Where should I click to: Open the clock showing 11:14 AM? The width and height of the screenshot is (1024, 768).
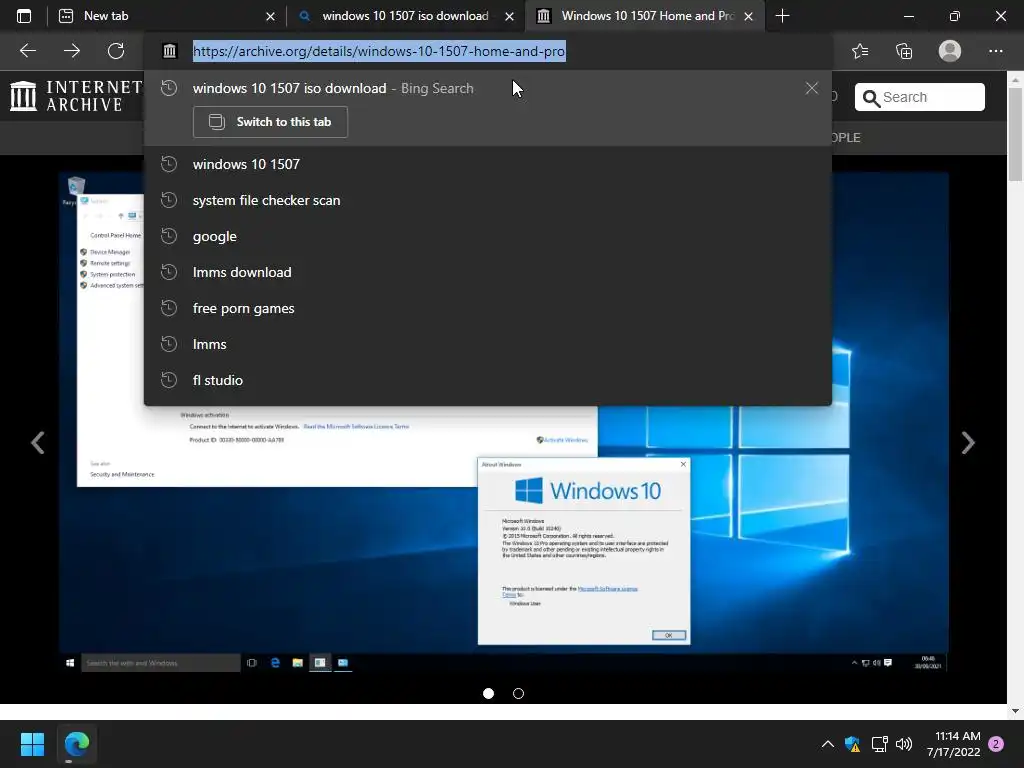(x=953, y=744)
